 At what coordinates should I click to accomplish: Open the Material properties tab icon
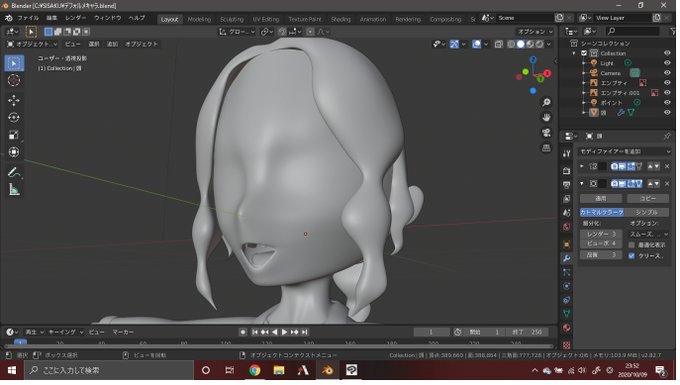pos(566,328)
